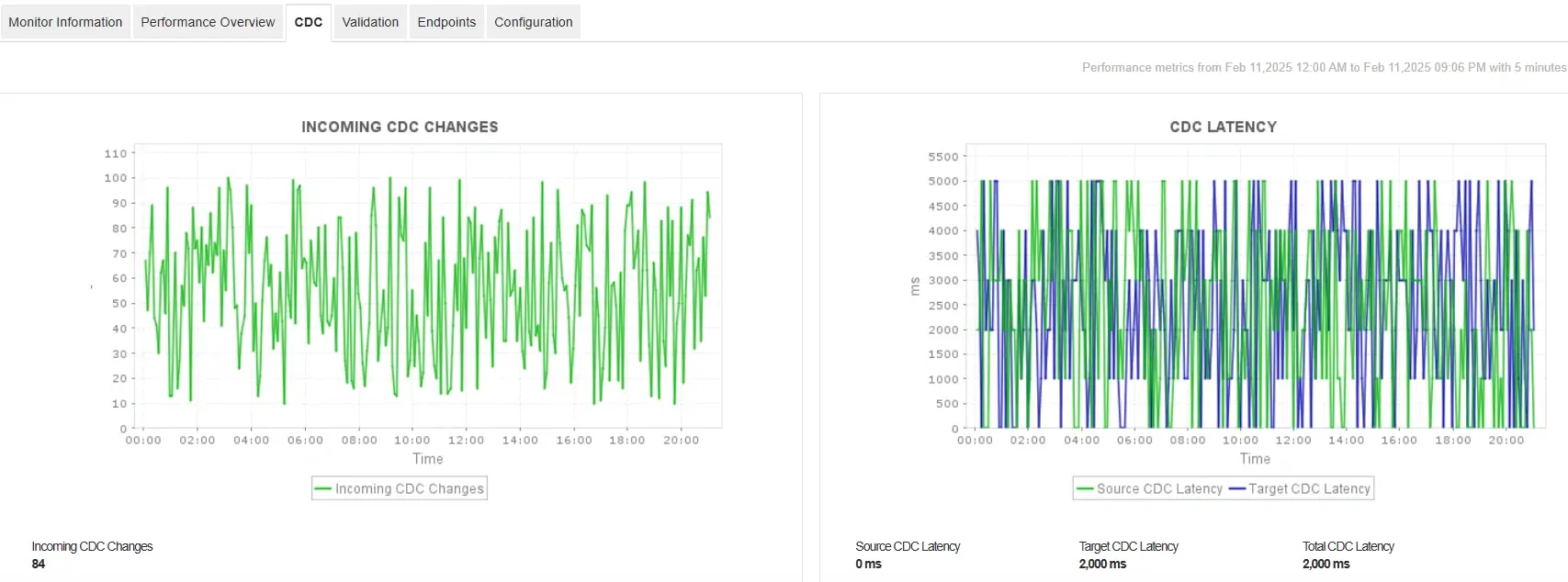Click the 20:00 marker on CDC Latency axis

1506,441
